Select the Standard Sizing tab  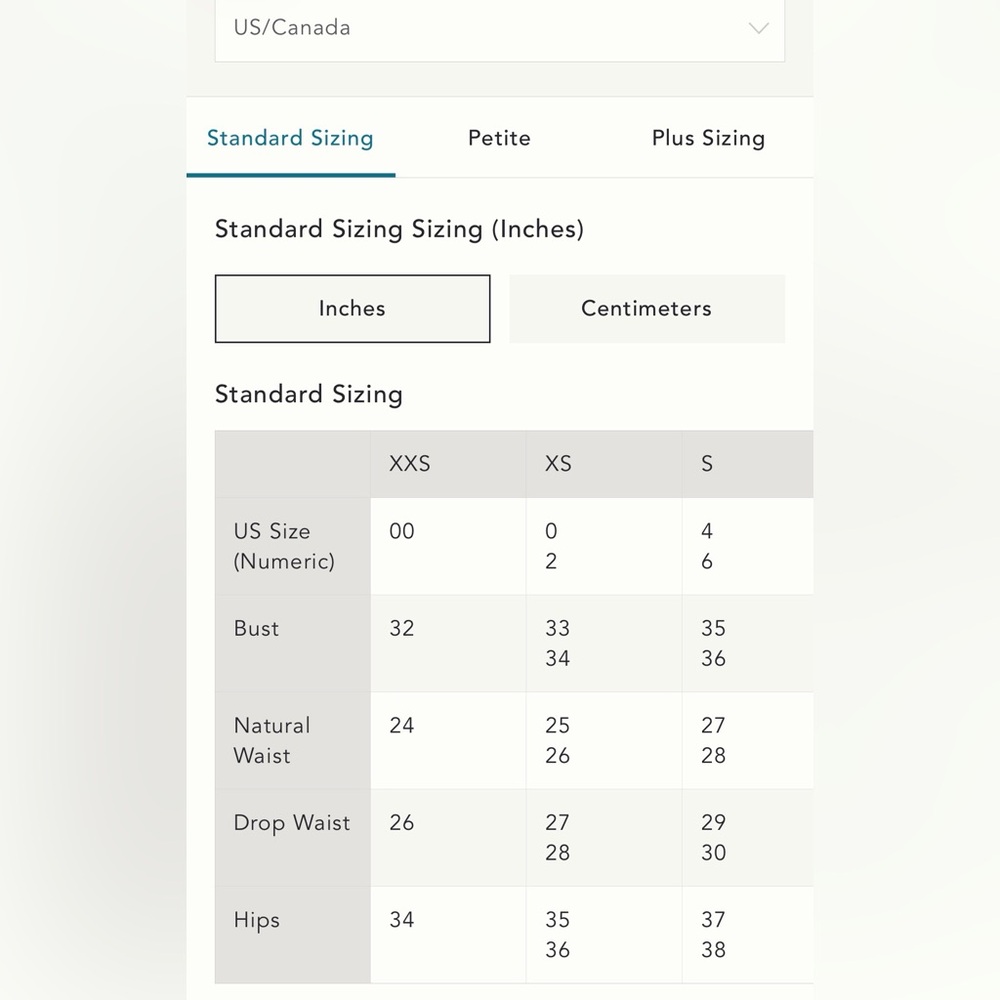click(x=290, y=138)
